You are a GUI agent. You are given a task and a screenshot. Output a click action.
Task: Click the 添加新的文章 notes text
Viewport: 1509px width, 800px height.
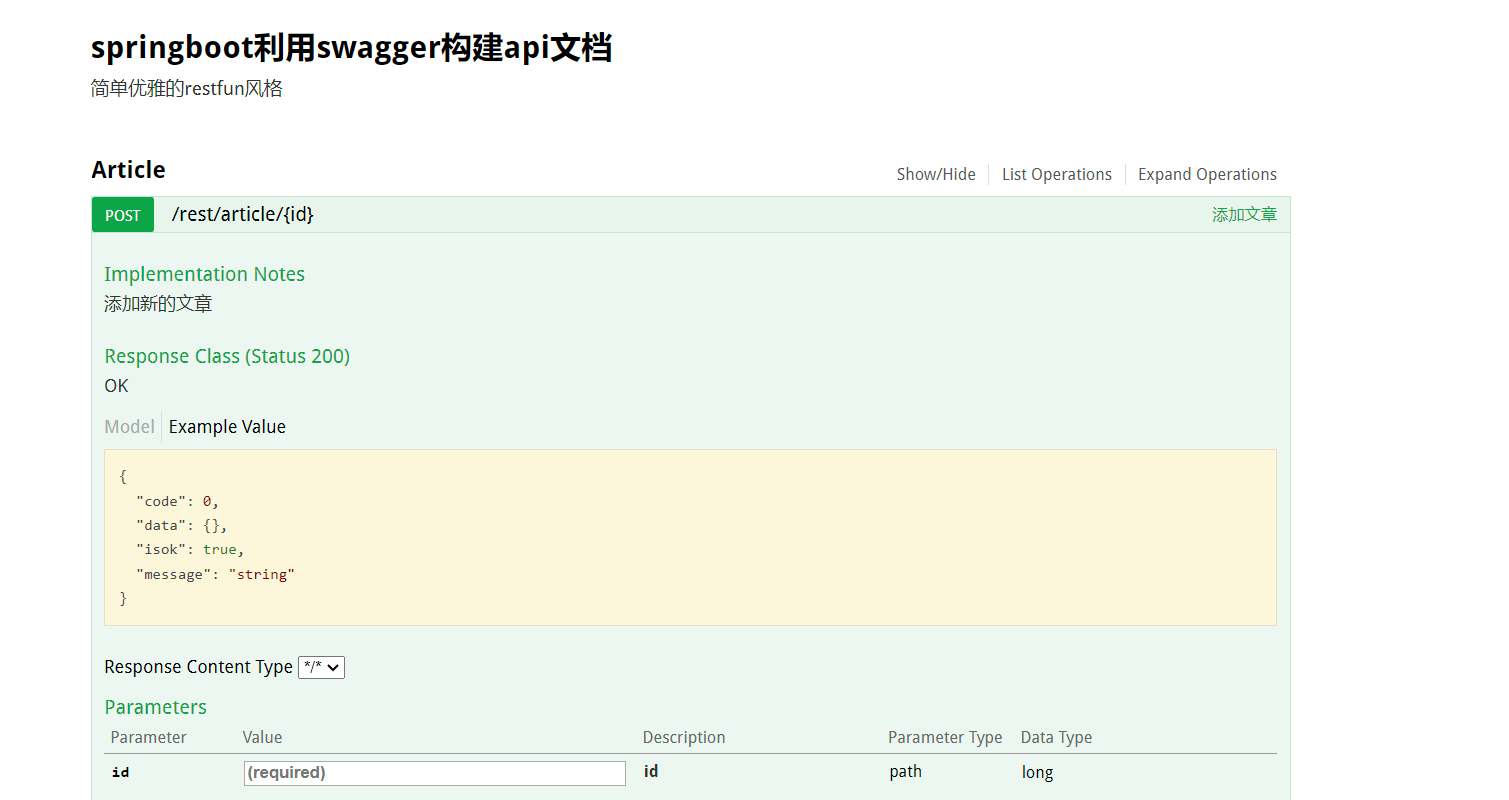pos(158,304)
